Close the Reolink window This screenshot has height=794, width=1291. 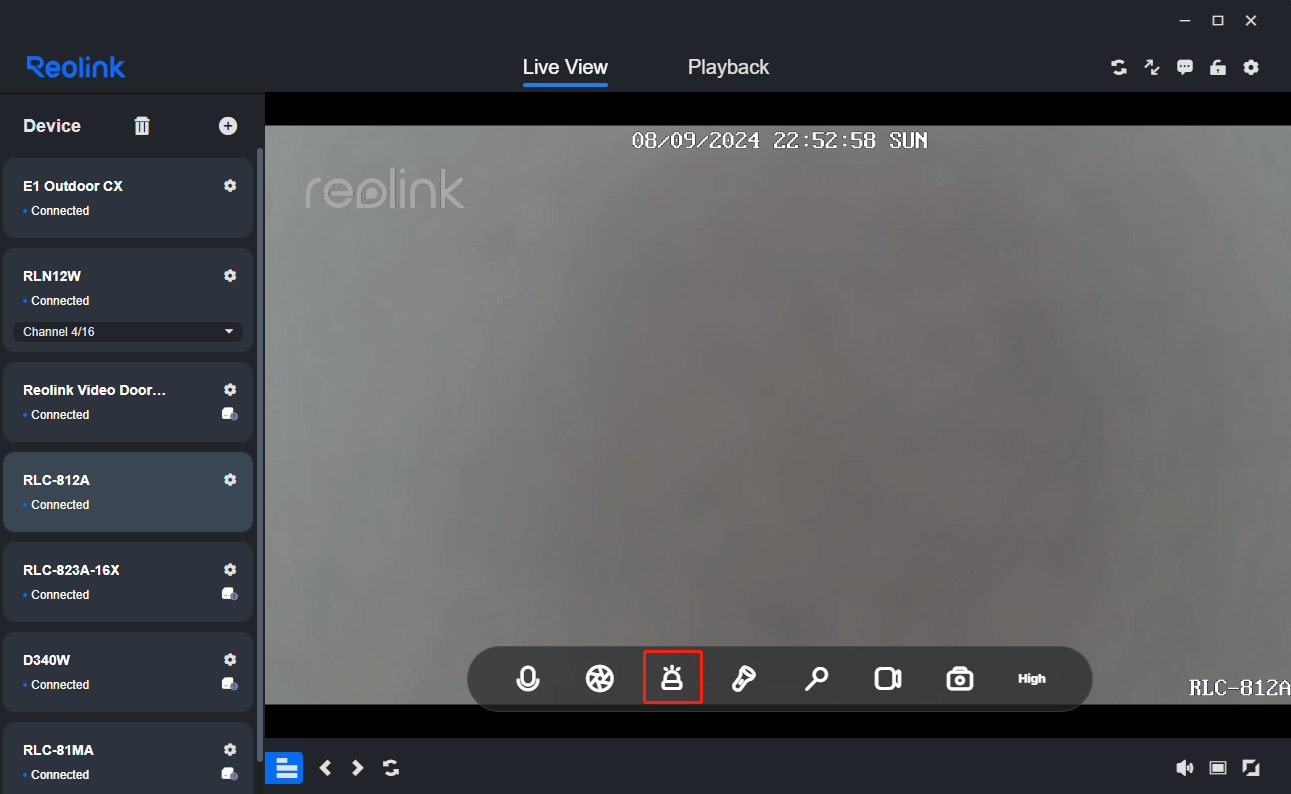tap(1251, 20)
